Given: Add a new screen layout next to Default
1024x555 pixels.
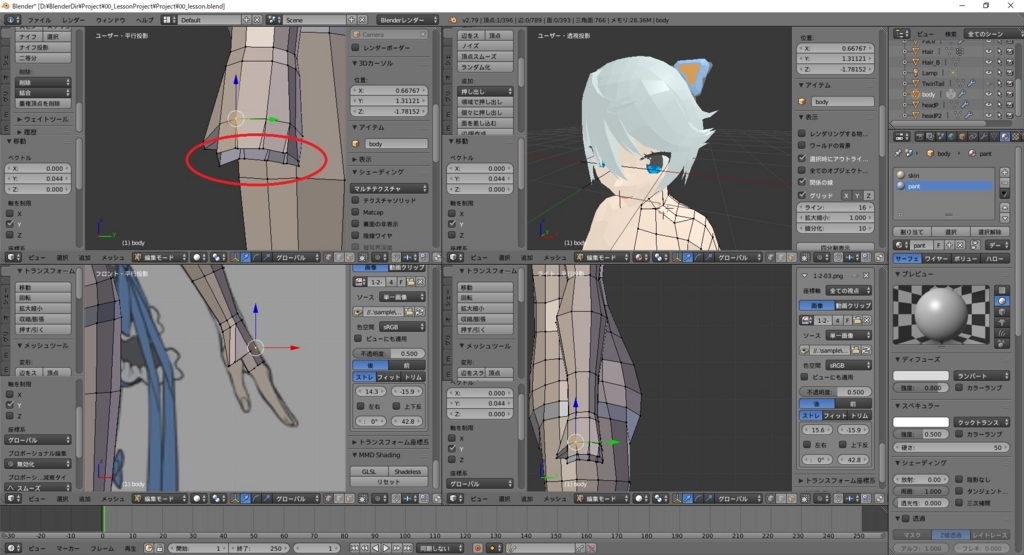Looking at the screenshot, I should 246,20.
